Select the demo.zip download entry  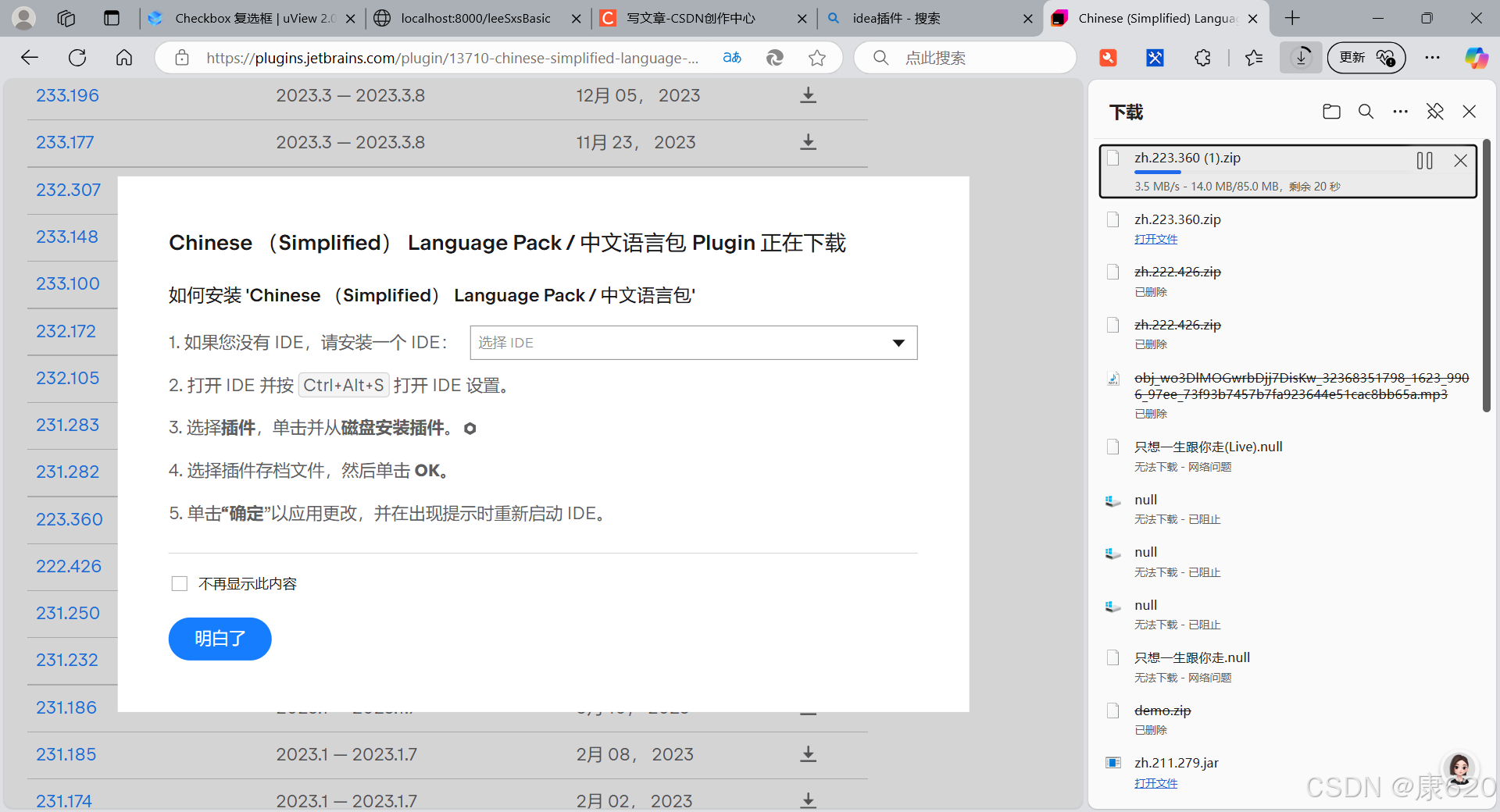point(1287,719)
